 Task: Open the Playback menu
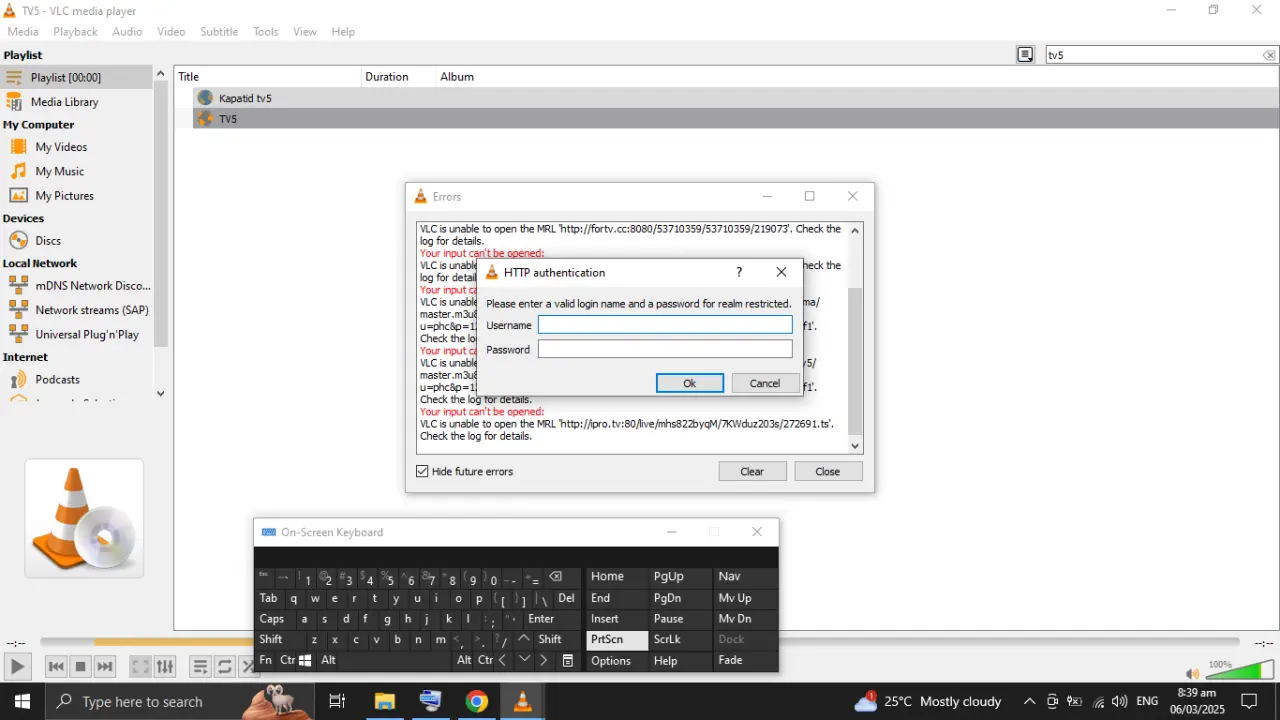click(76, 32)
